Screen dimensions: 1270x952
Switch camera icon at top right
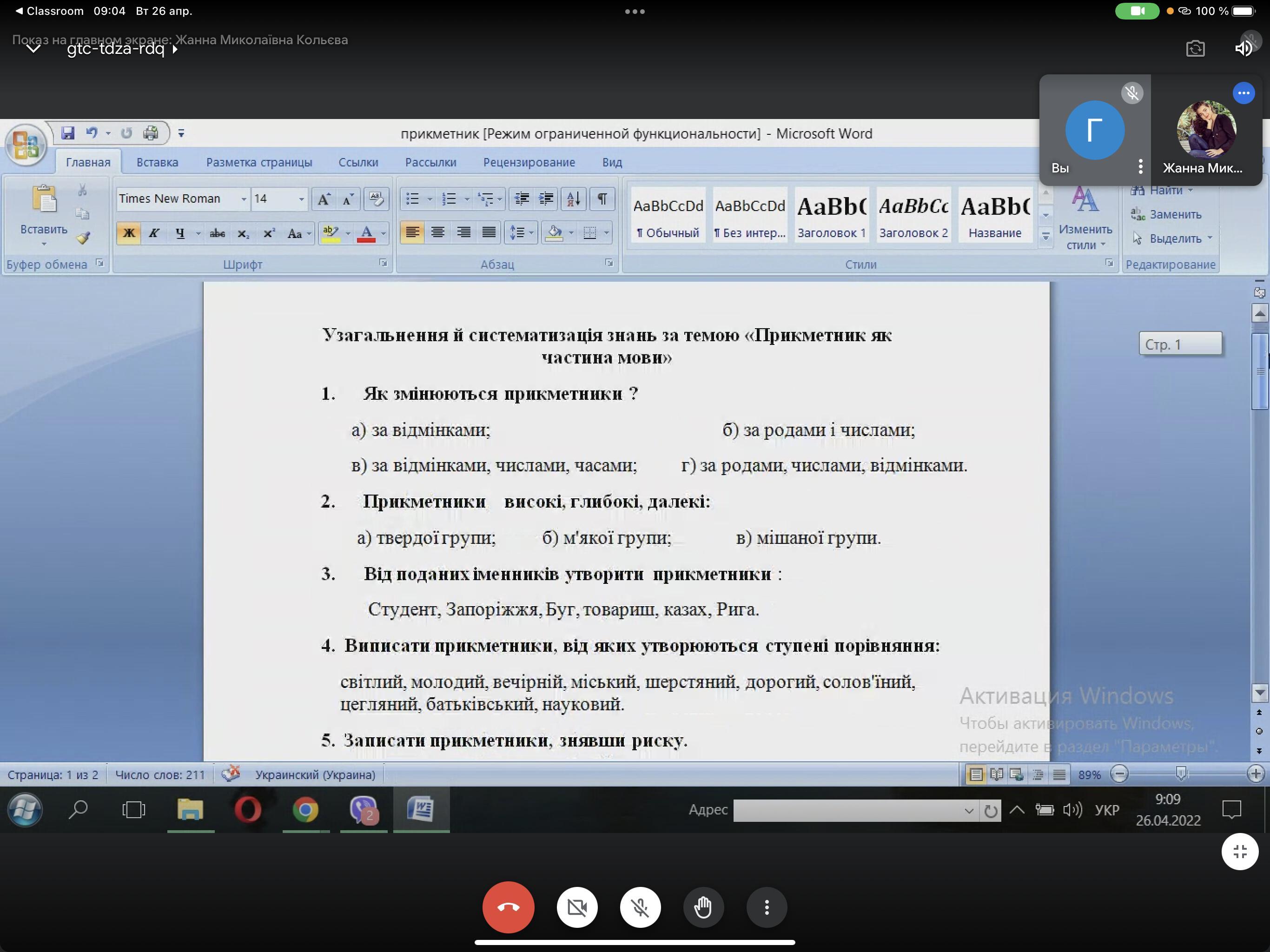1195,48
